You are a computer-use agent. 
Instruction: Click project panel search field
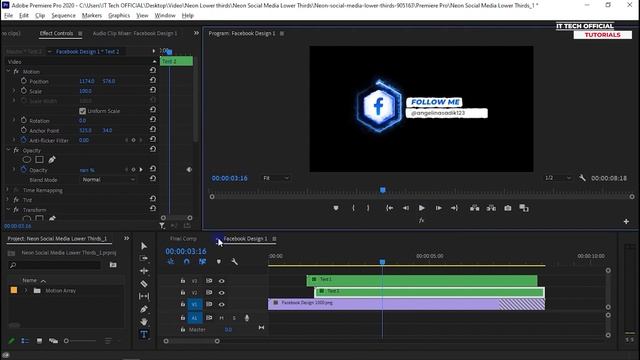point(55,265)
